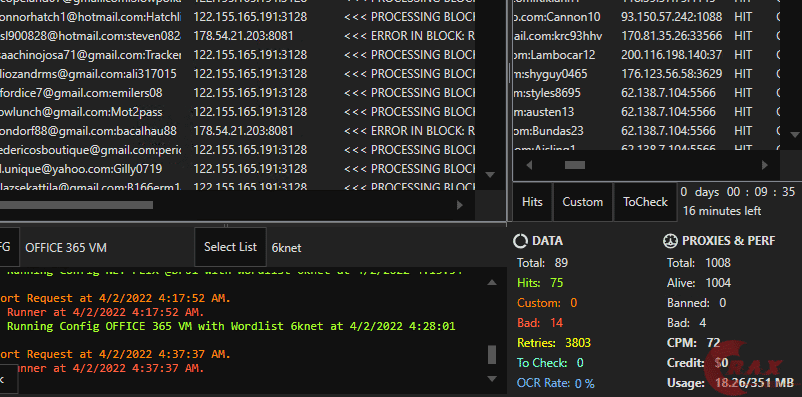Select hit row 93.150.57.242:1088
This screenshot has width=802, height=397.
pyautogui.click(x=647, y=17)
